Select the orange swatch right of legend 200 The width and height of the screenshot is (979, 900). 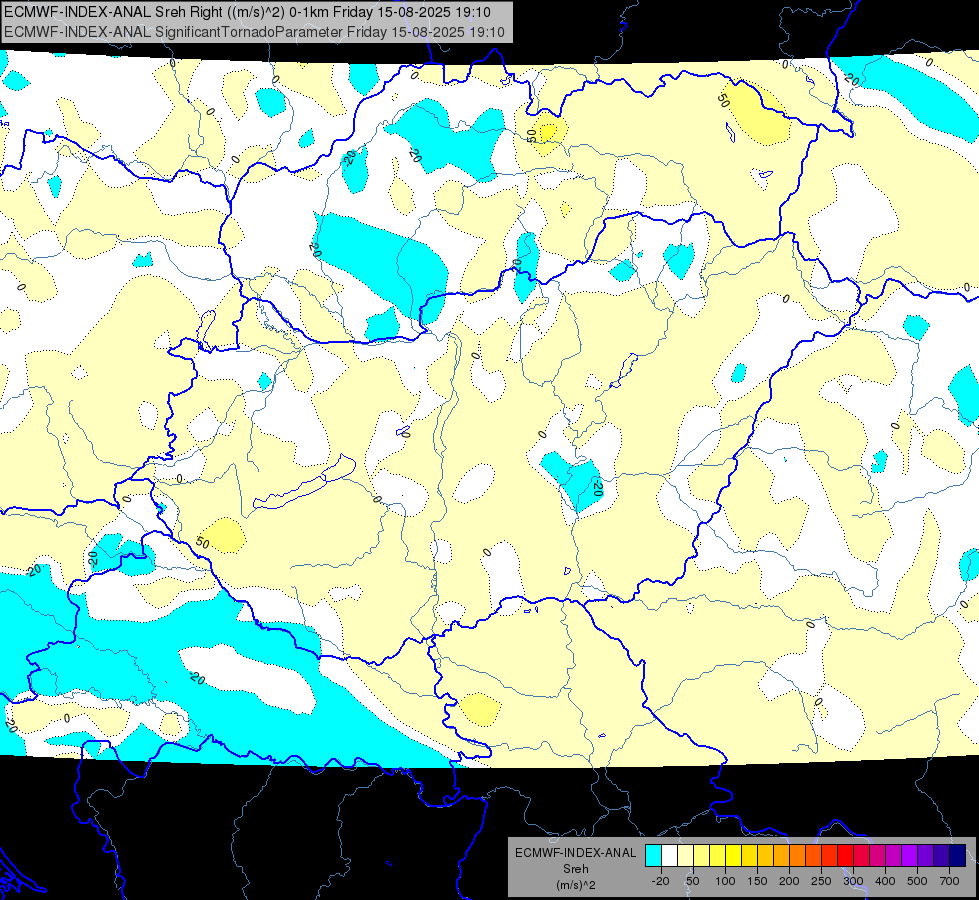coord(797,855)
